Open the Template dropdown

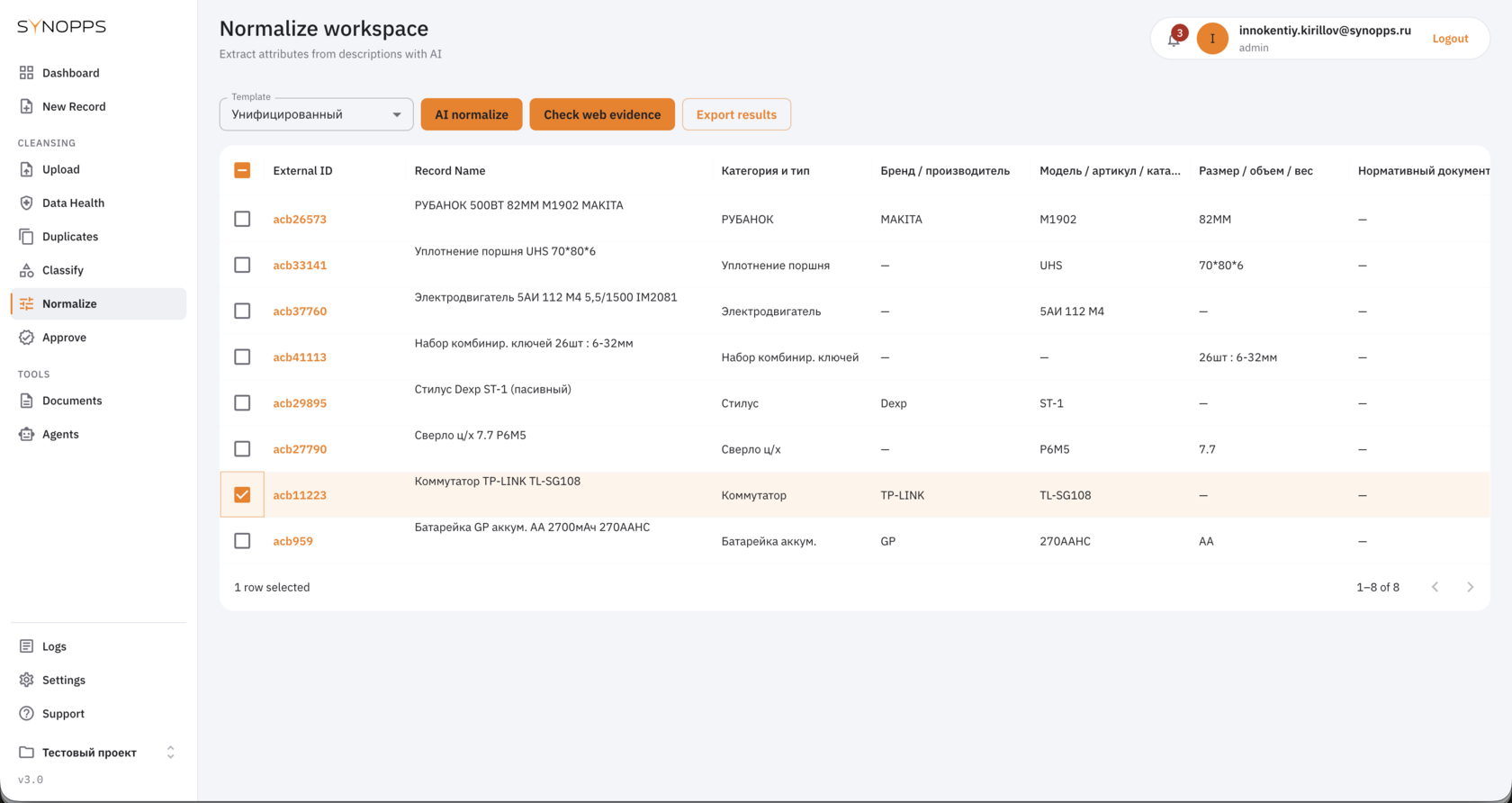point(316,114)
